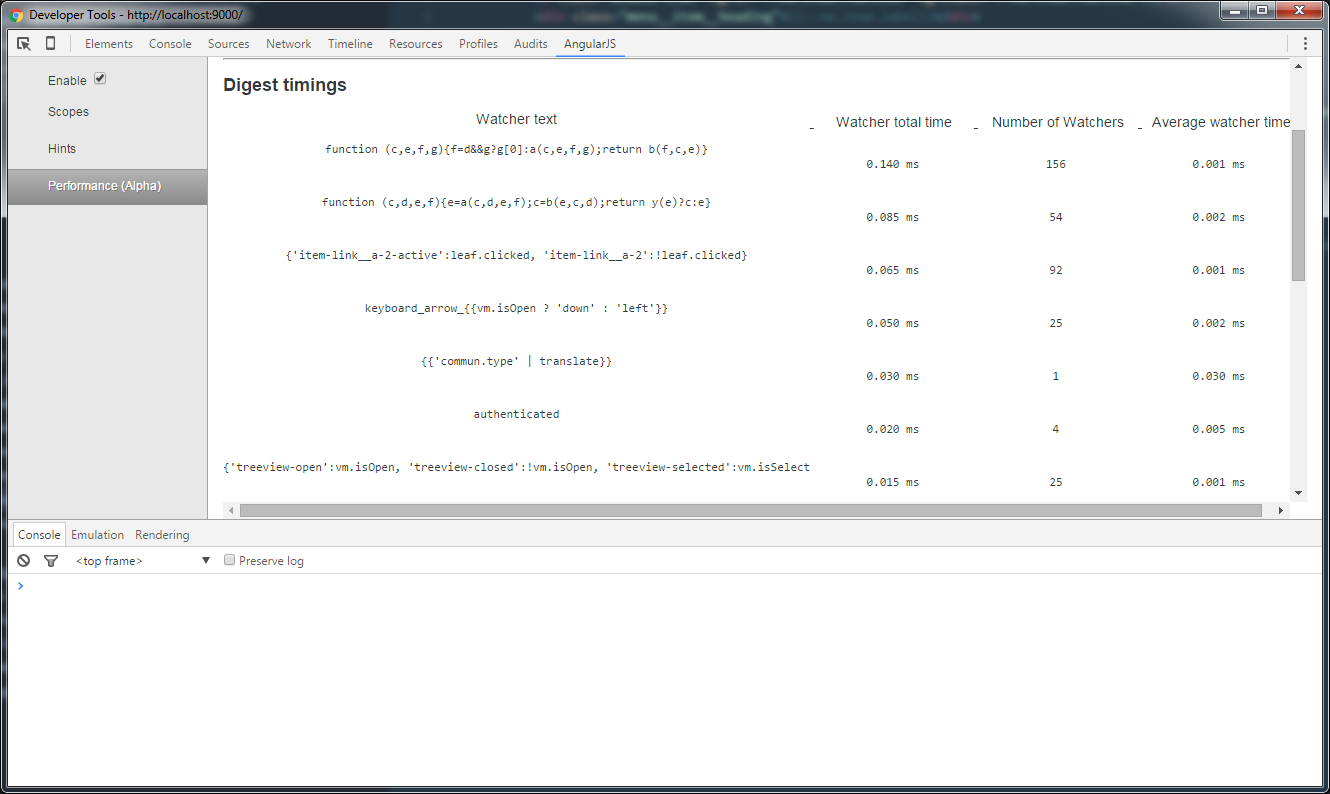Click the horizontal scrollbar left arrow
1330x794 pixels.
[x=231, y=510]
